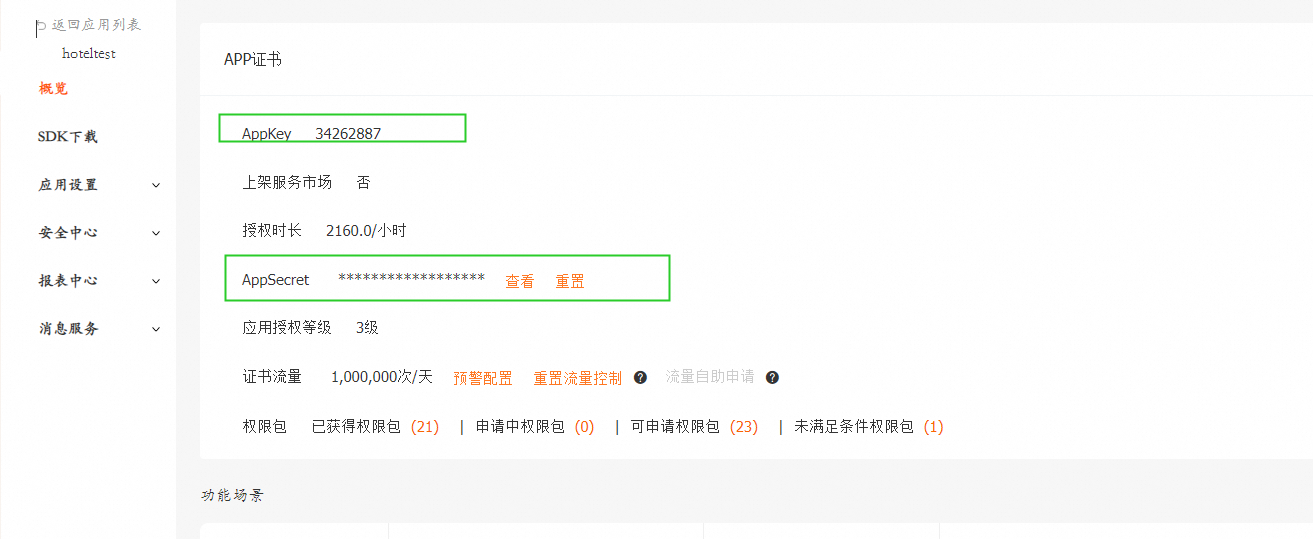
Task: Open the 概览 sidebar item
Action: click(53, 89)
